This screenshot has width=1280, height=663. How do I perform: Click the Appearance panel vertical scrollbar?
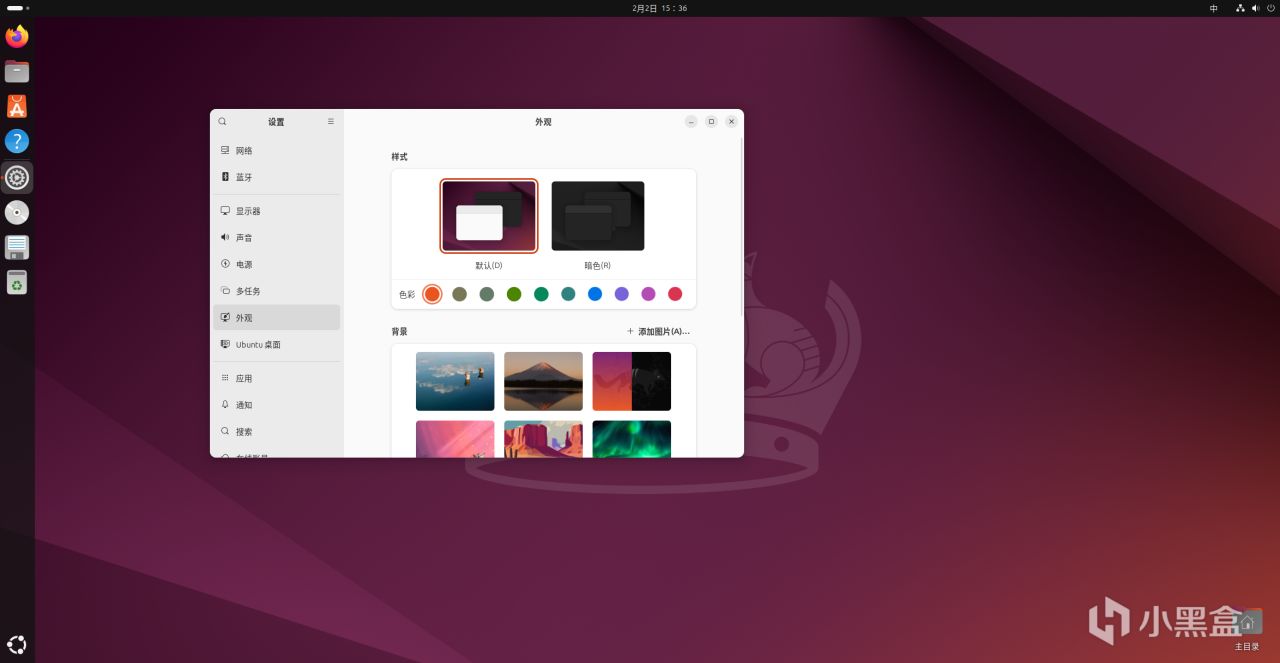(741, 225)
